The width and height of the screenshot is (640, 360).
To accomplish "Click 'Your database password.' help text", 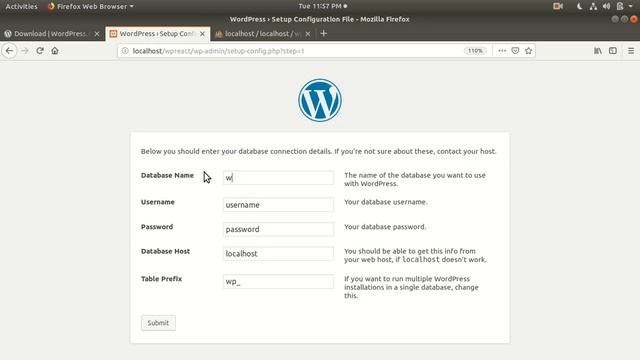I will [385, 227].
